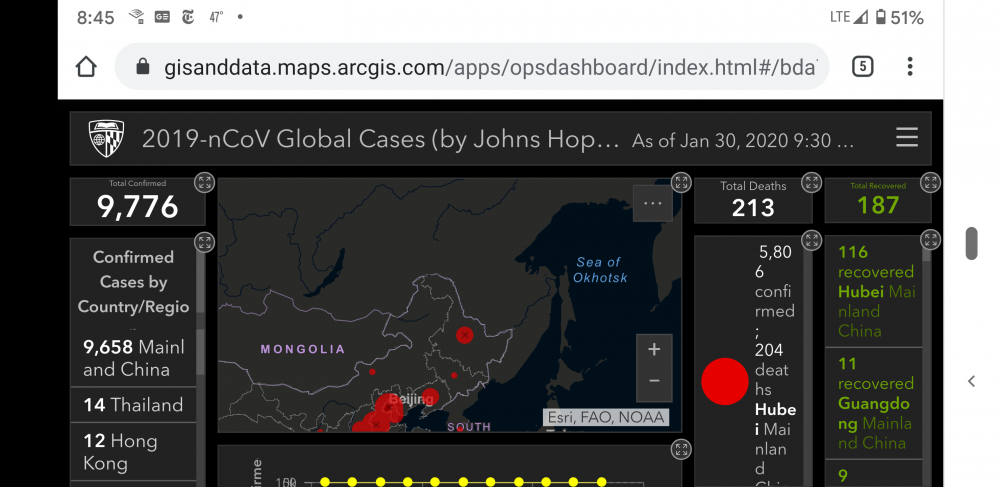Click the Sea of Okhotsk label
The height and width of the screenshot is (487, 1000).
[599, 270]
